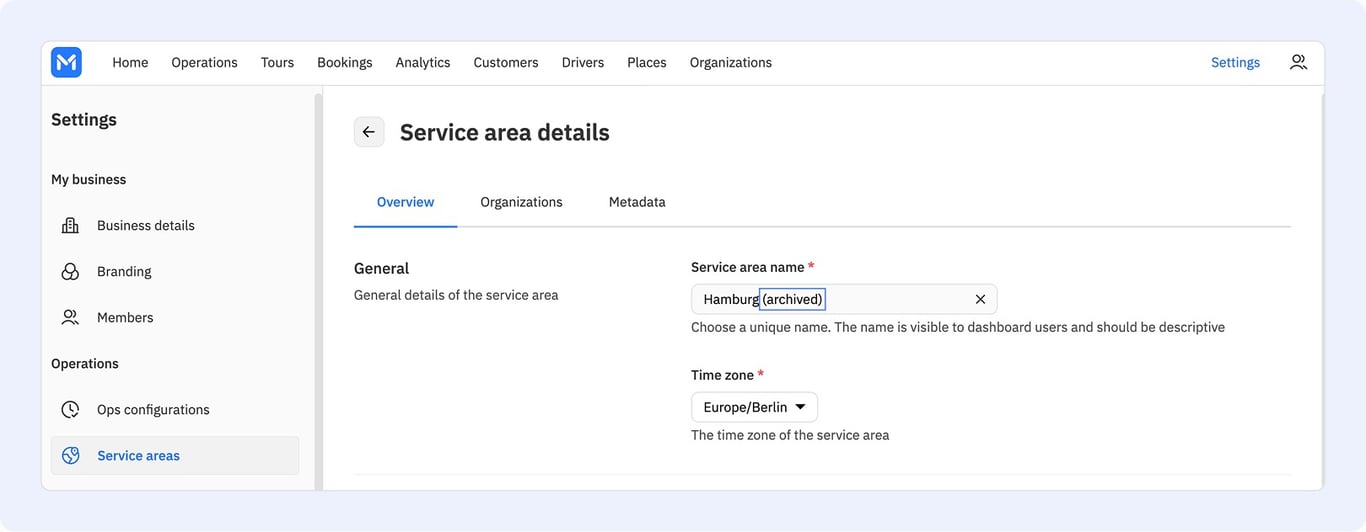Click the Branding circles icon
This screenshot has width=1366, height=532.
(70, 272)
